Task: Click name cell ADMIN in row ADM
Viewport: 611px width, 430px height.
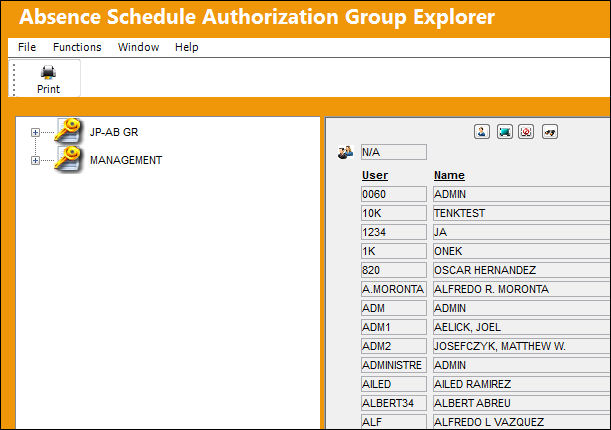Action: [x=522, y=308]
